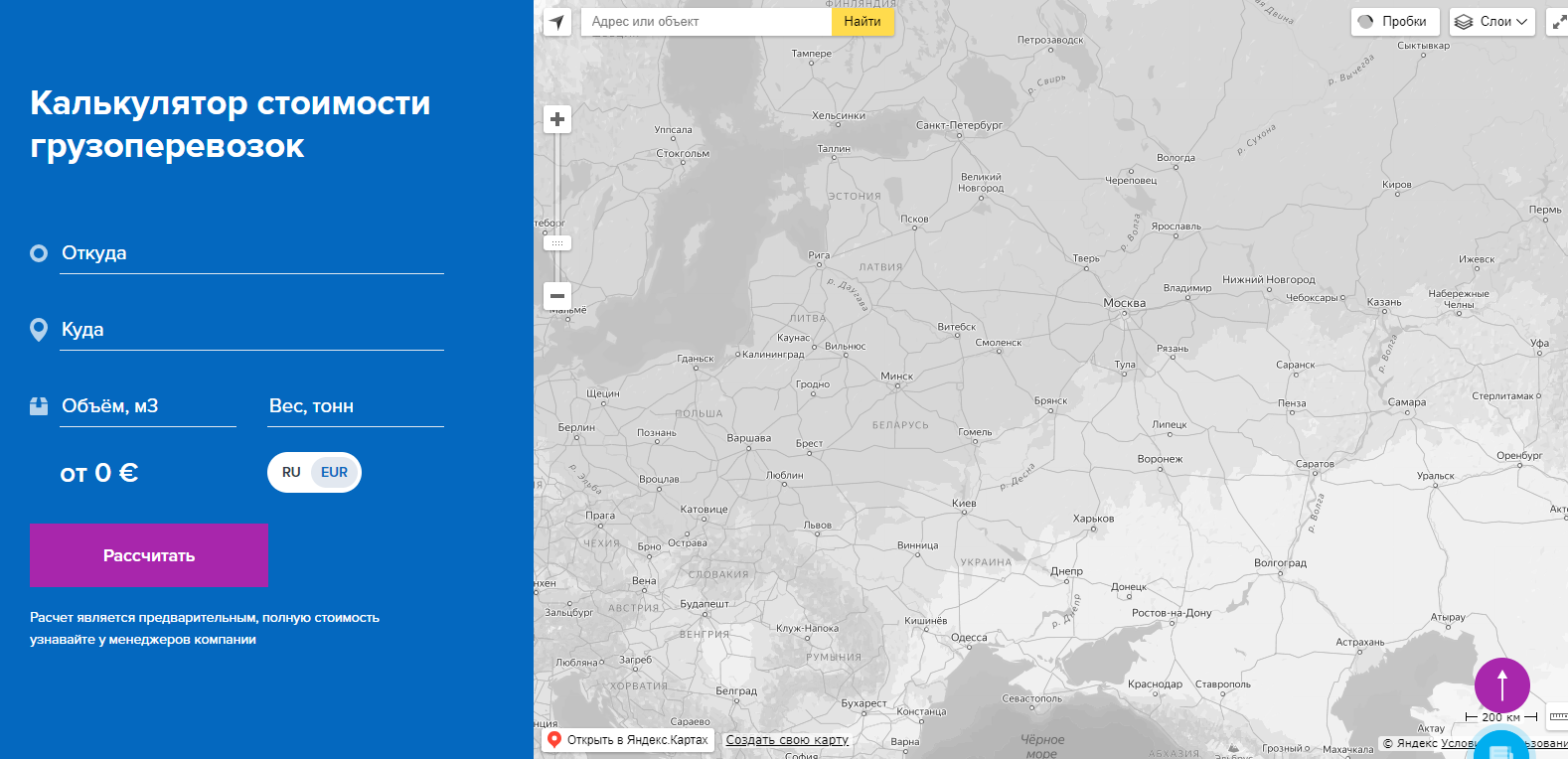The width and height of the screenshot is (1568, 759).
Task: Click the package icon beside volume field
Action: click(39, 406)
